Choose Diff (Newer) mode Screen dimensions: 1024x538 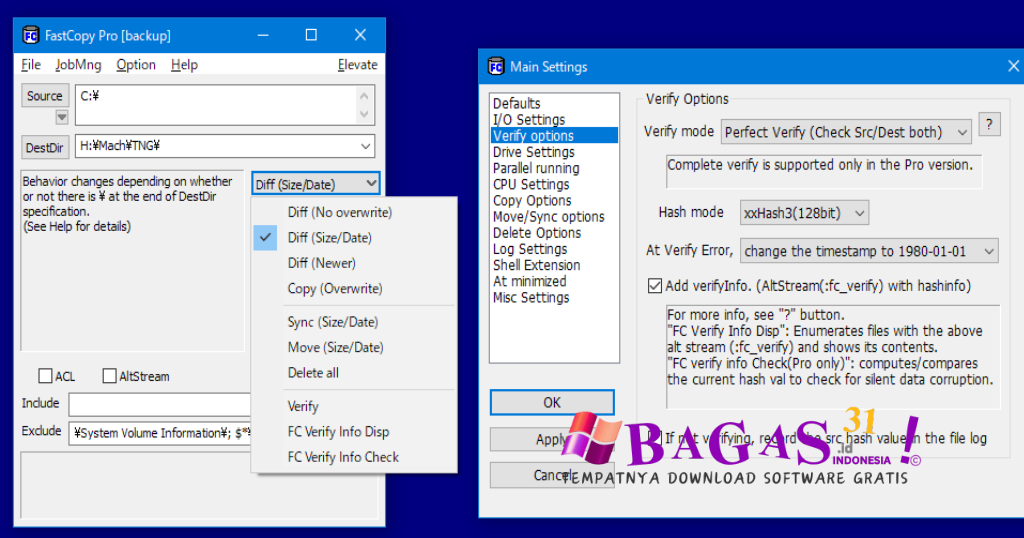click(322, 263)
